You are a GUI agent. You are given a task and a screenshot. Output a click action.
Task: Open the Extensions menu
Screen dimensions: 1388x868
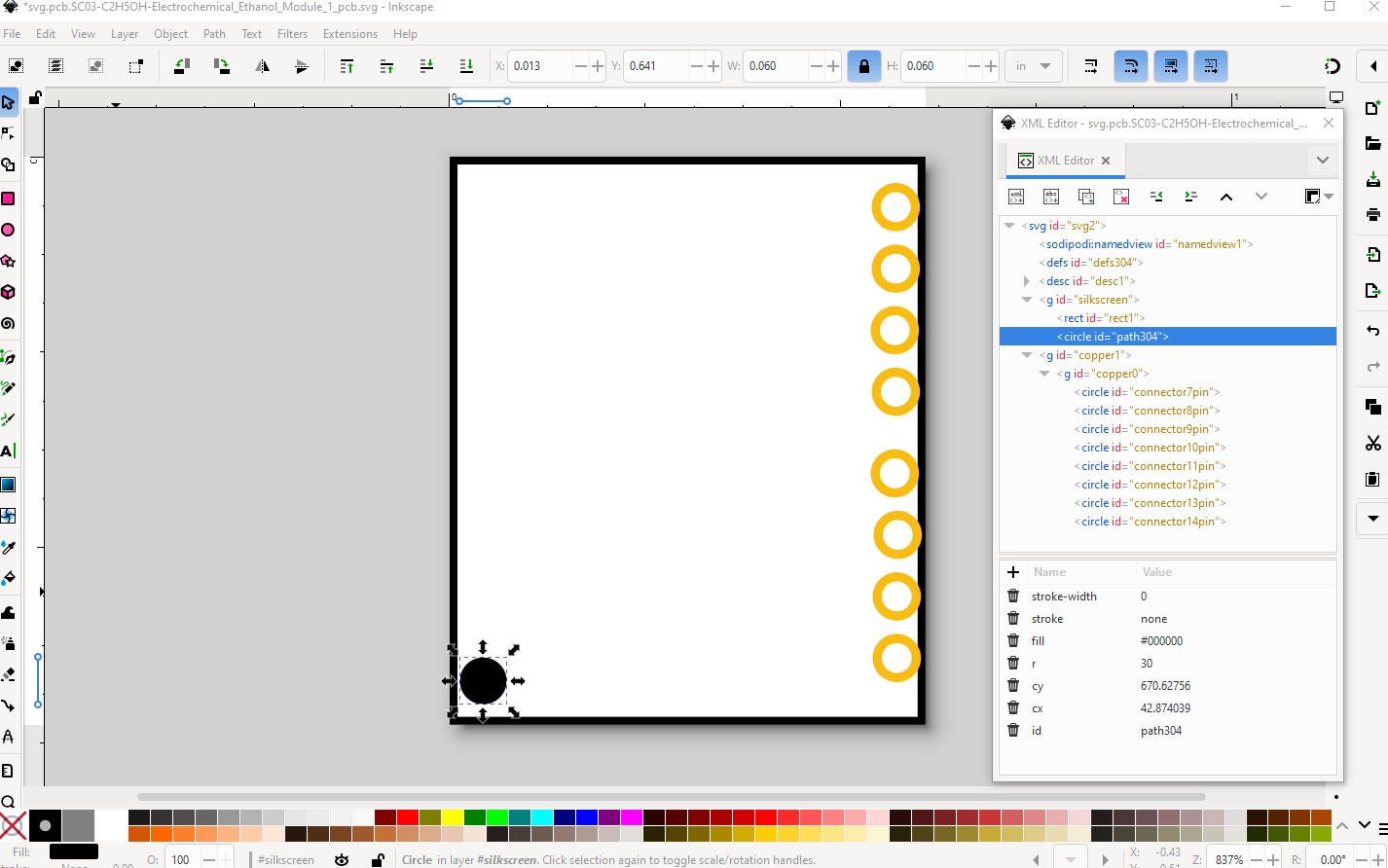349,34
